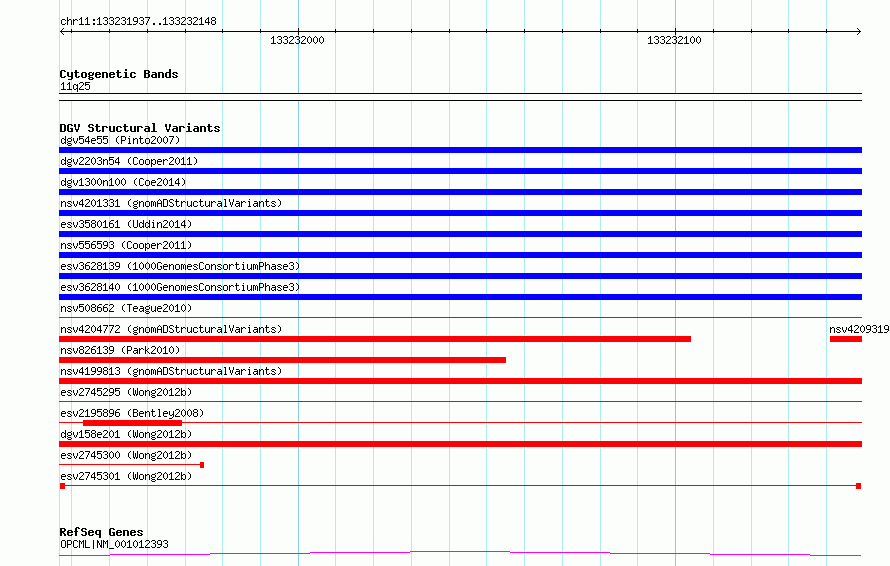The width and height of the screenshot is (890, 566).
Task: Click left arrow of the coordinate ruler
Action: (62, 31)
